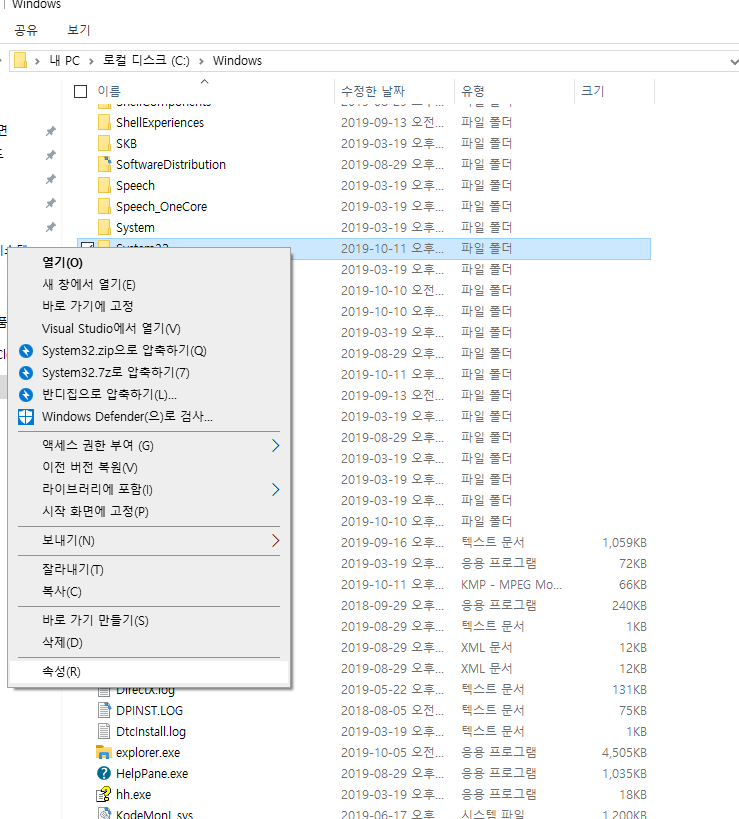Click the Windows Defender shield icon
The width and height of the screenshot is (739, 819).
click(26, 417)
